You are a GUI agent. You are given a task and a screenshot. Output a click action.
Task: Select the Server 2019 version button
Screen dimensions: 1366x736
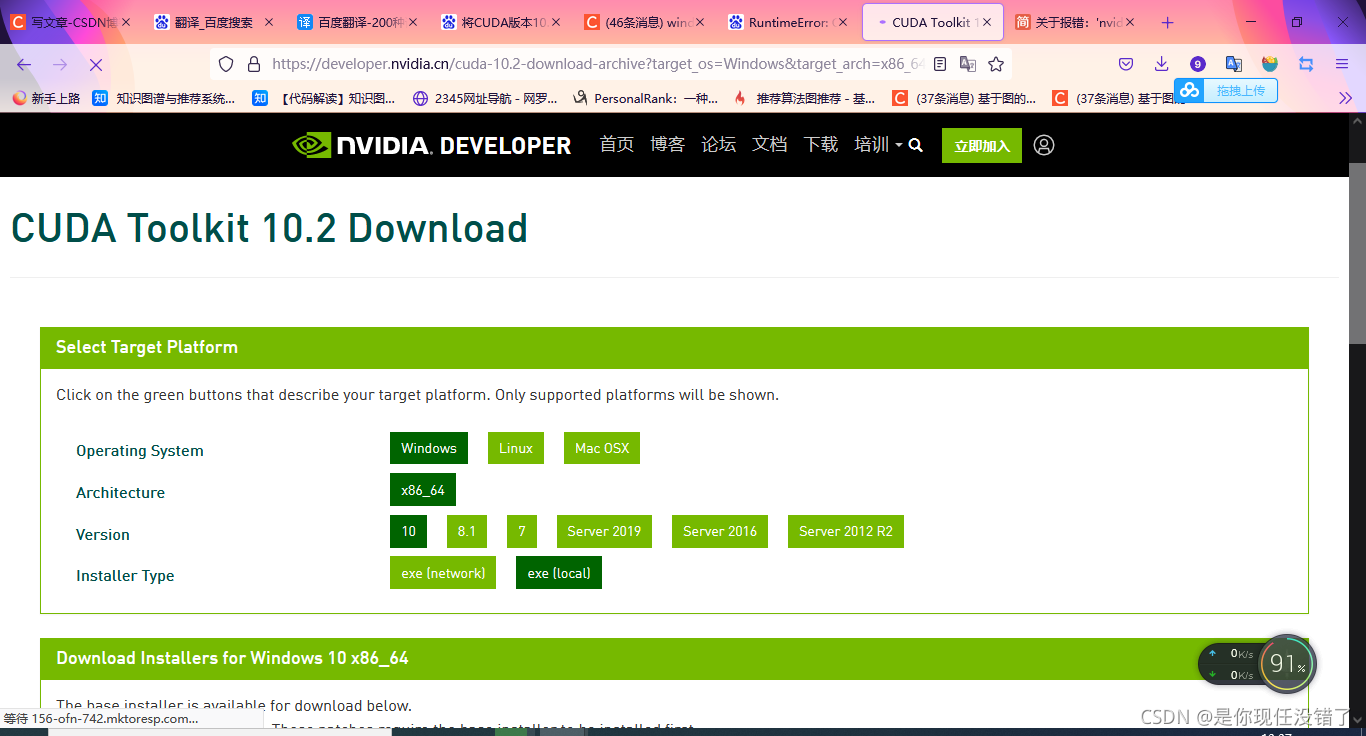click(x=604, y=531)
